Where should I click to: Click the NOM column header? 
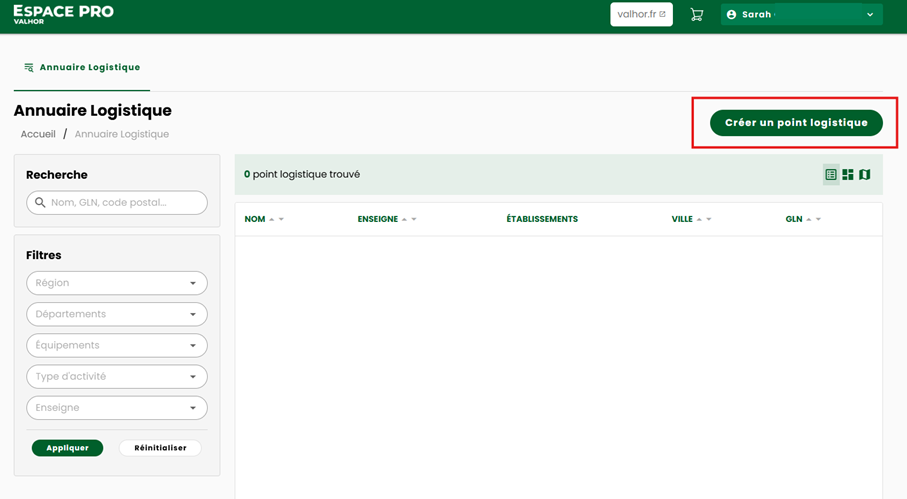coord(255,219)
